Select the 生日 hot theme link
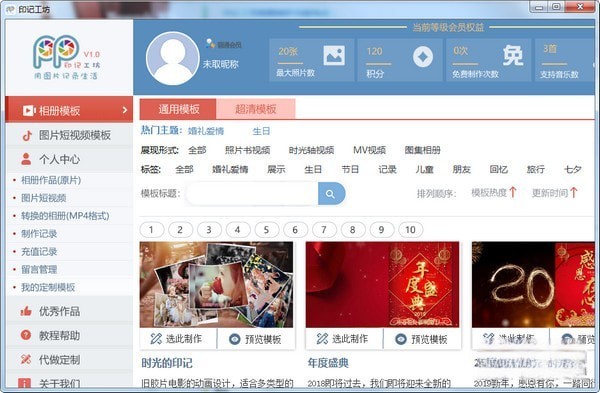 pyautogui.click(x=261, y=131)
